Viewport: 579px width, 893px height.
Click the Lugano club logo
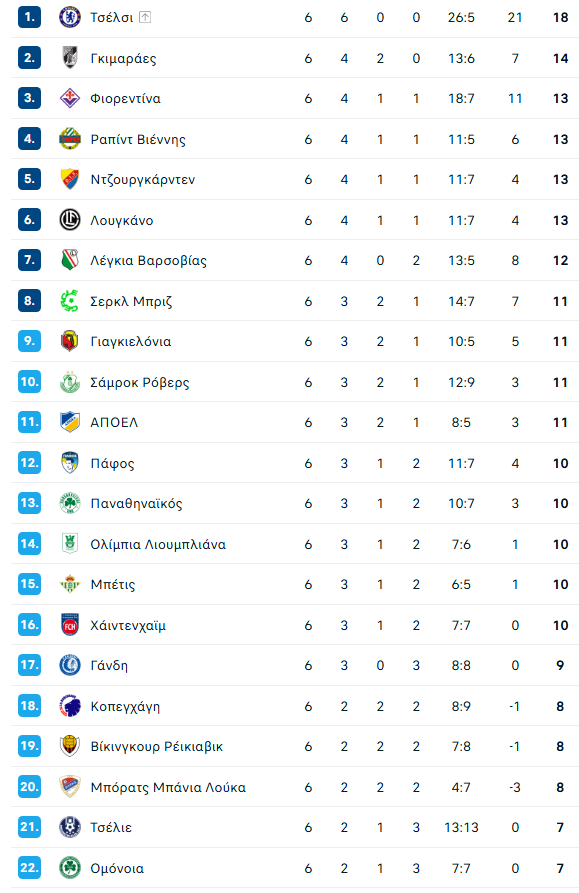point(69,220)
